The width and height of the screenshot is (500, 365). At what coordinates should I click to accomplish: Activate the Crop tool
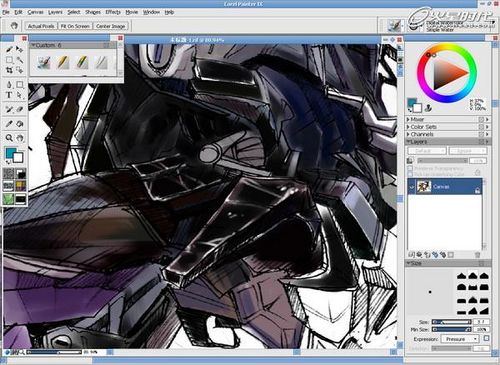(x=9, y=70)
